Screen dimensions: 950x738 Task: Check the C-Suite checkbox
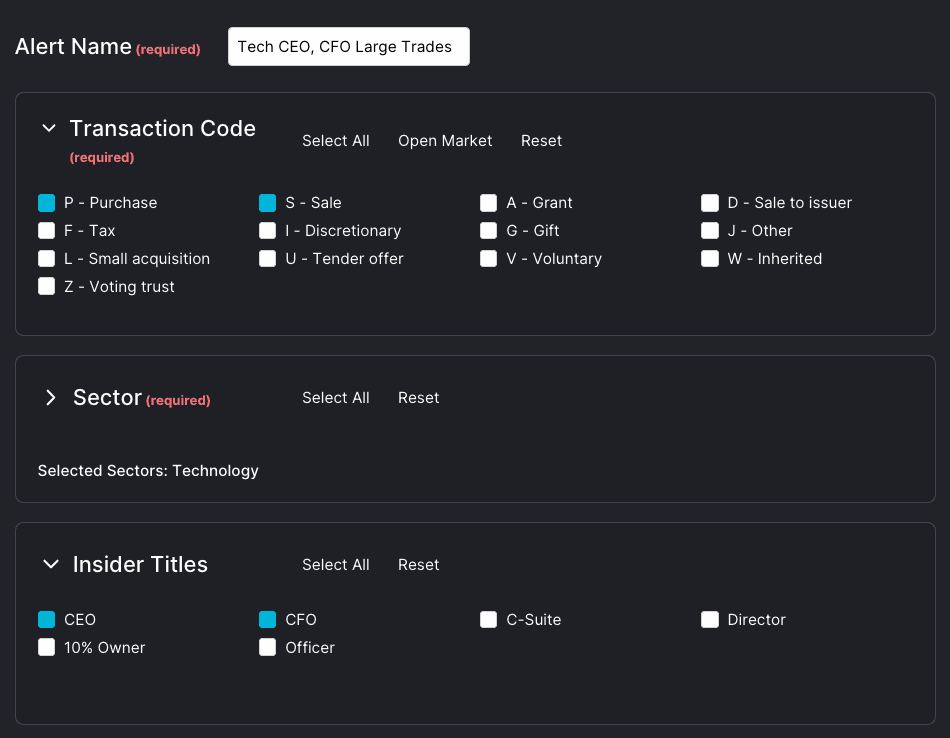click(x=488, y=620)
